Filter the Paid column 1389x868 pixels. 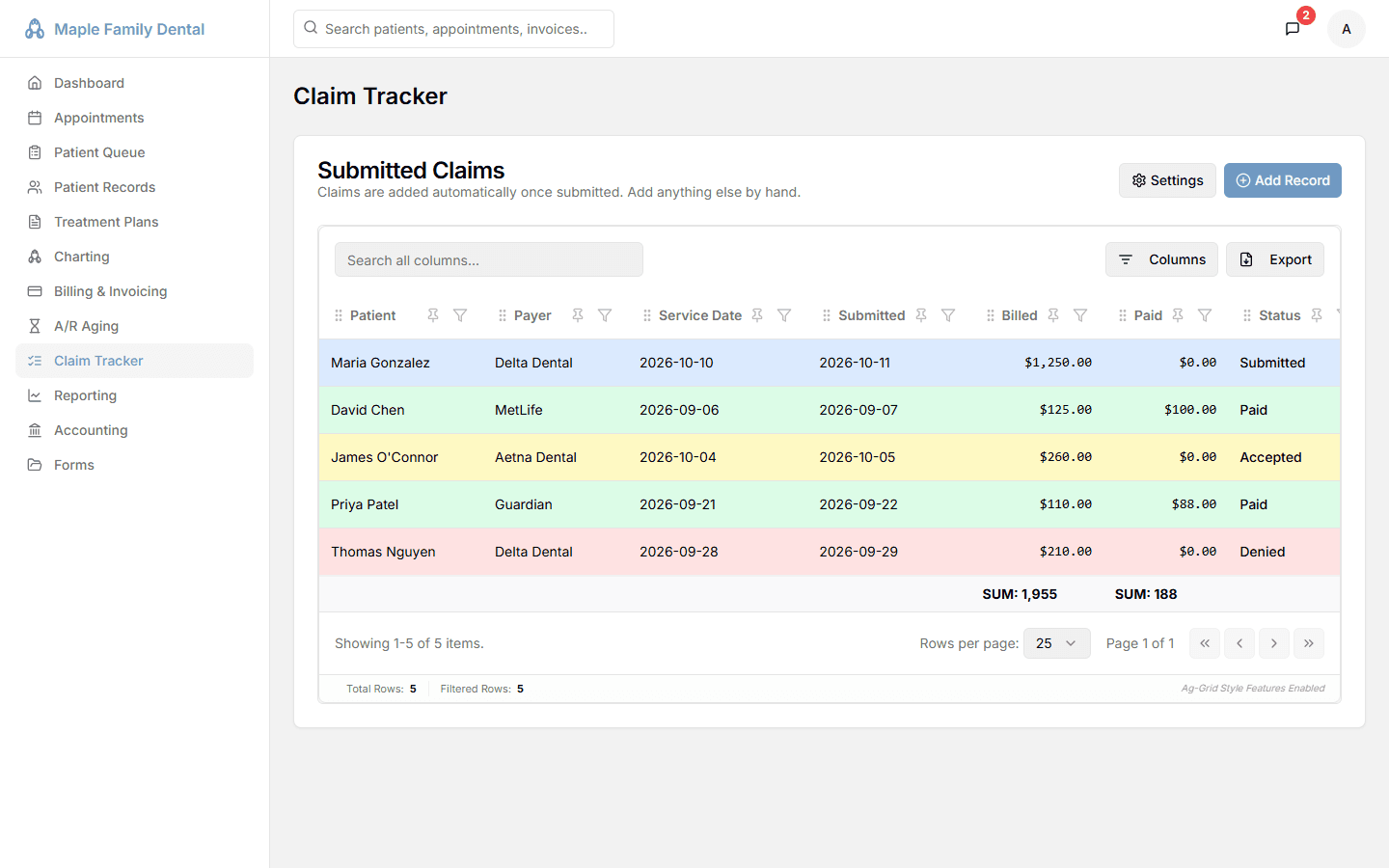pyautogui.click(x=1205, y=315)
